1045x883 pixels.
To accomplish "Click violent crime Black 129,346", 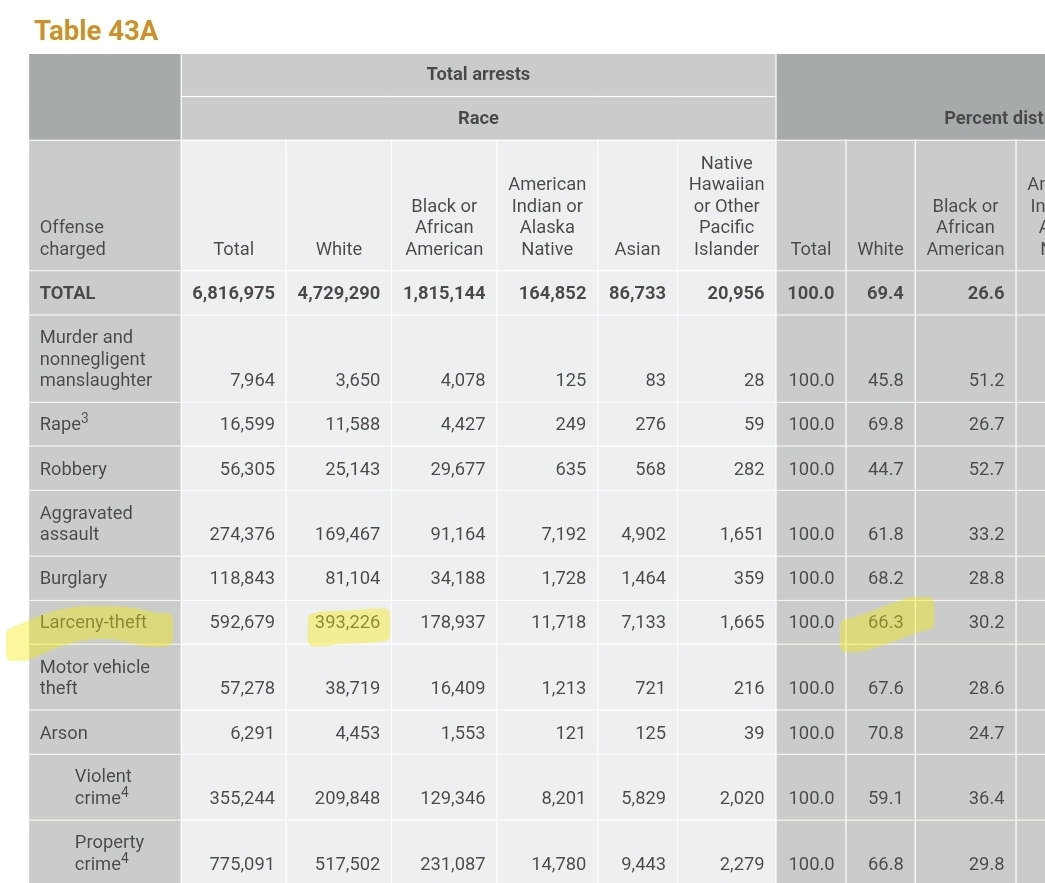I will [x=453, y=798].
